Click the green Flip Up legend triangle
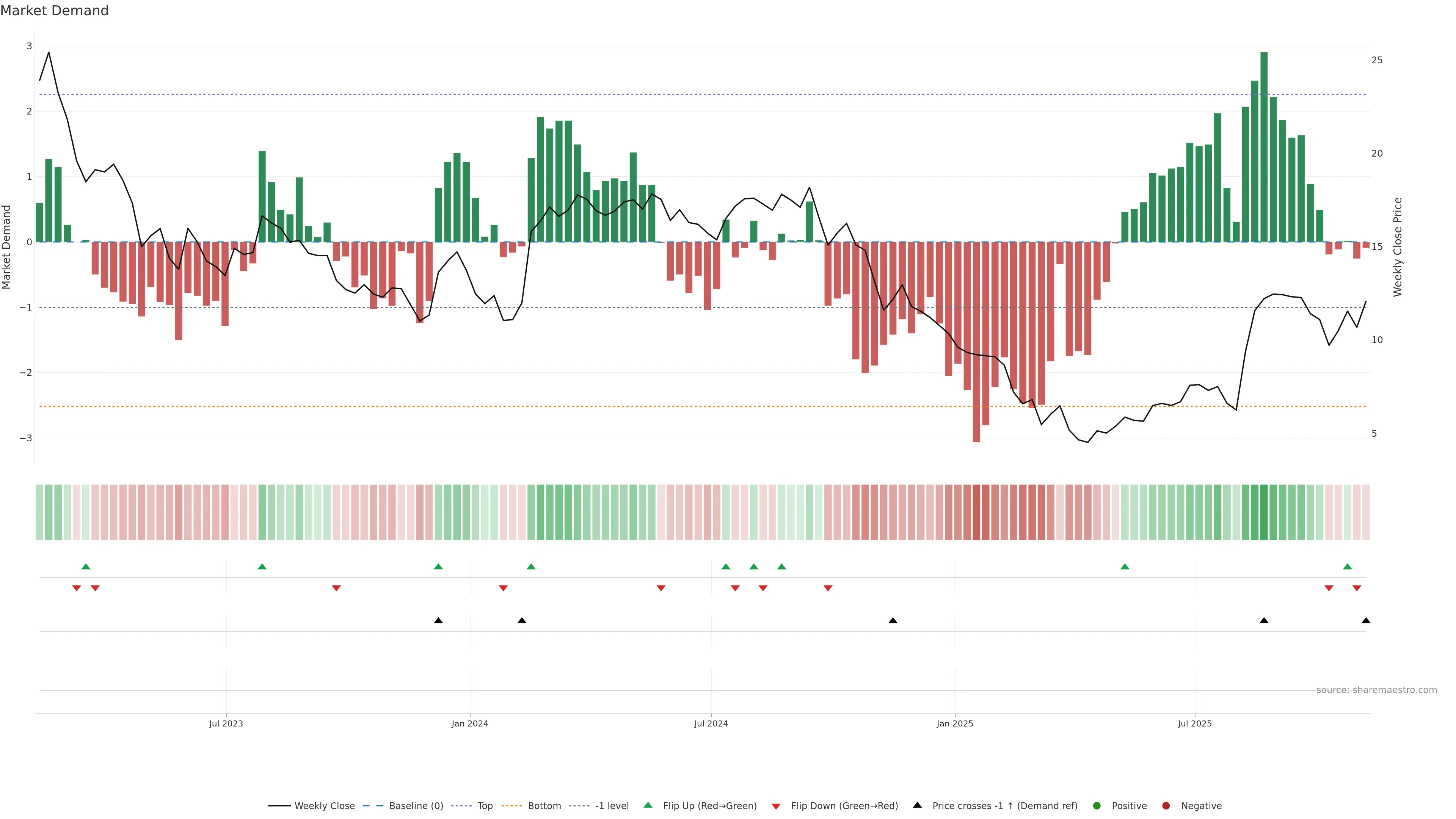The height and width of the screenshot is (819, 1456). pos(648,805)
